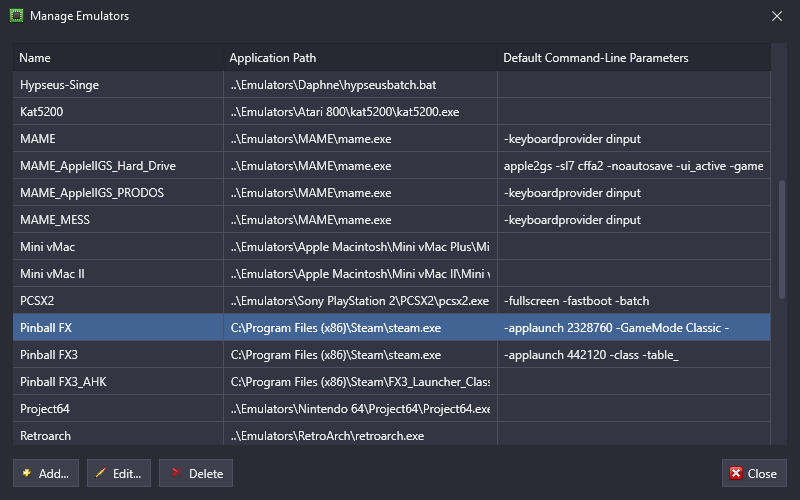Select the MAME emulator name cell

point(118,139)
